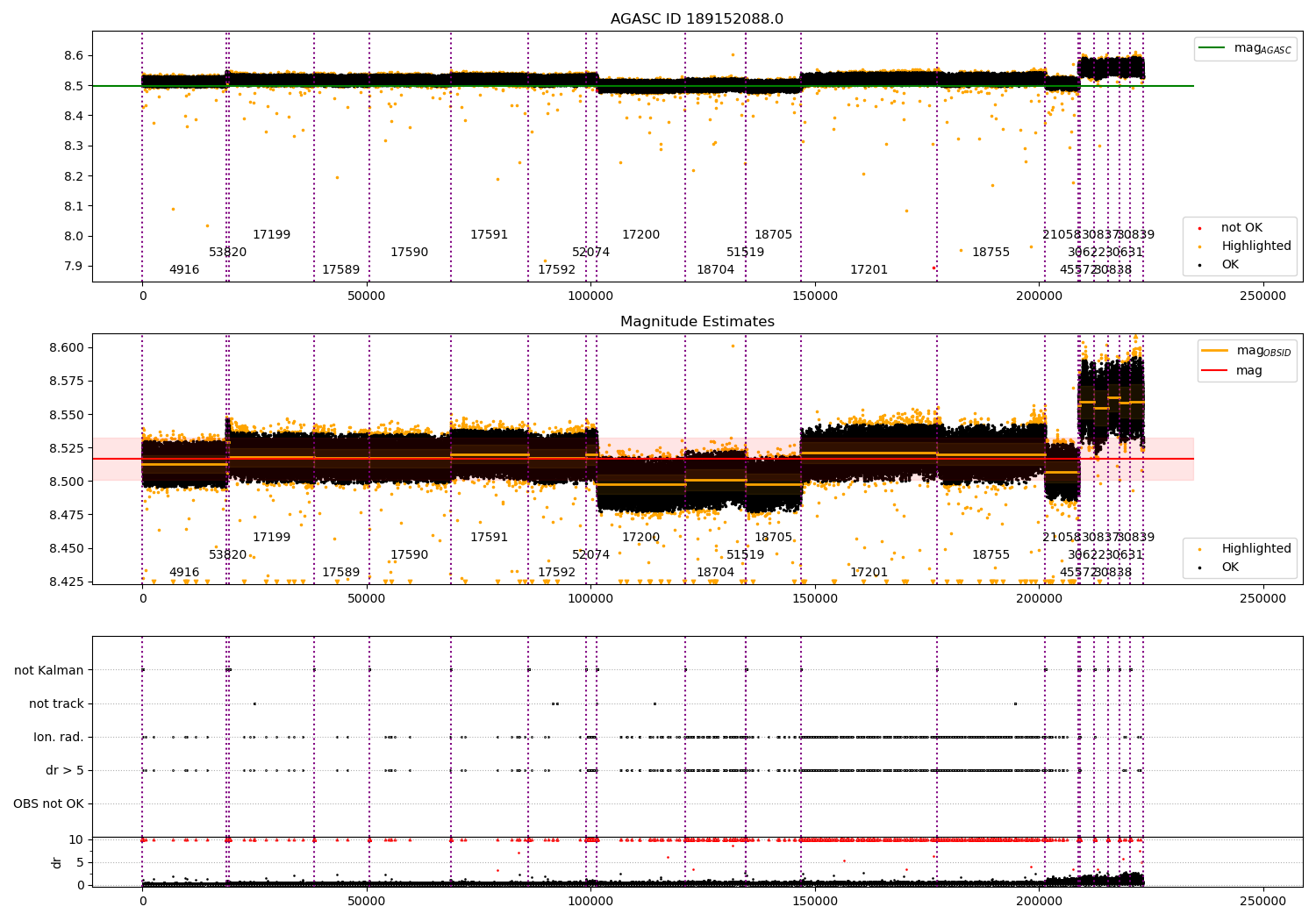
Task: Click obsid label 17200 in Magnitude Estimates plot
Action: 641,538
